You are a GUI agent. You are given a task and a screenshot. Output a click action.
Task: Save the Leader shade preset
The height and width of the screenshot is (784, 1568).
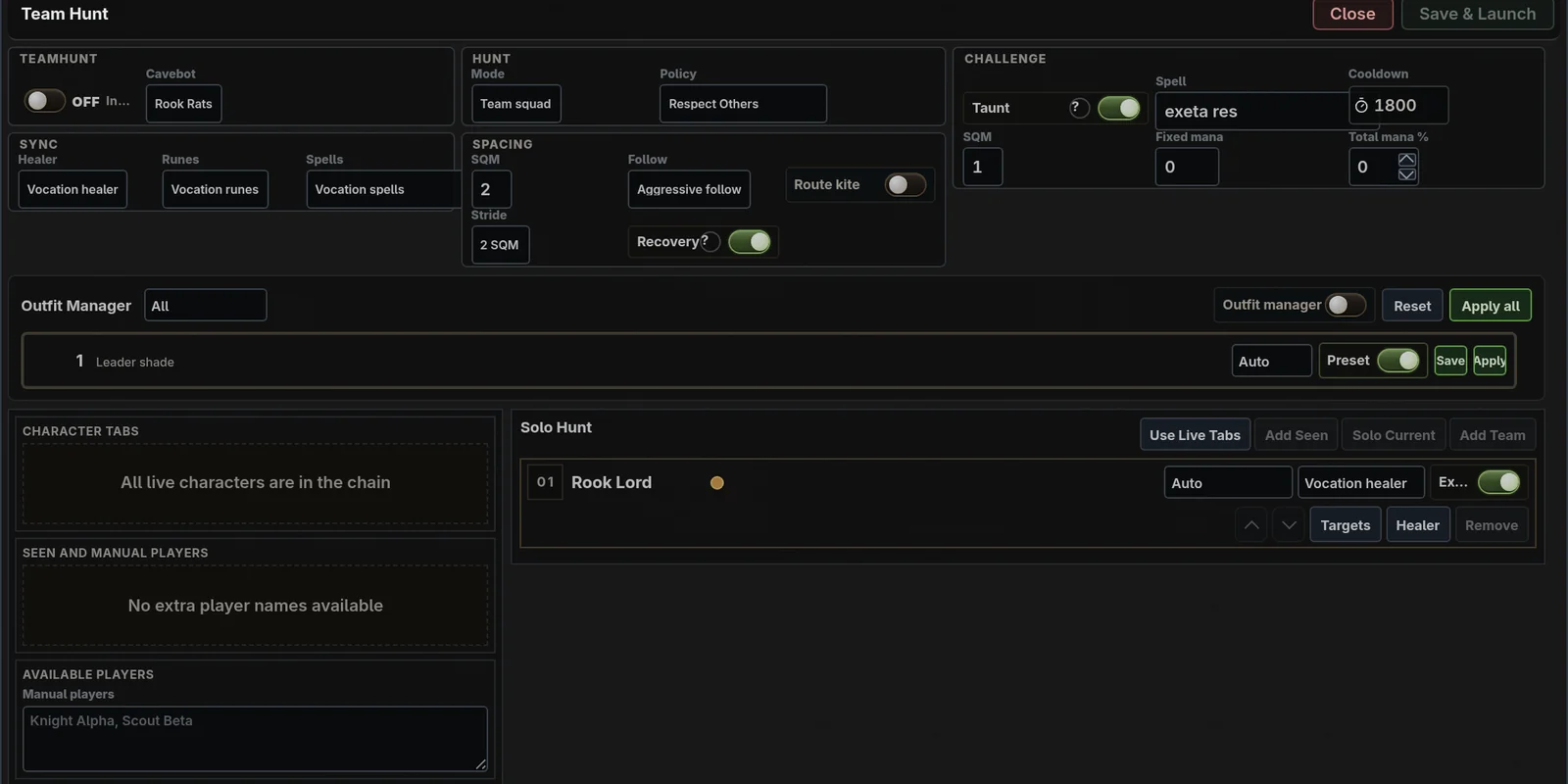click(1450, 361)
